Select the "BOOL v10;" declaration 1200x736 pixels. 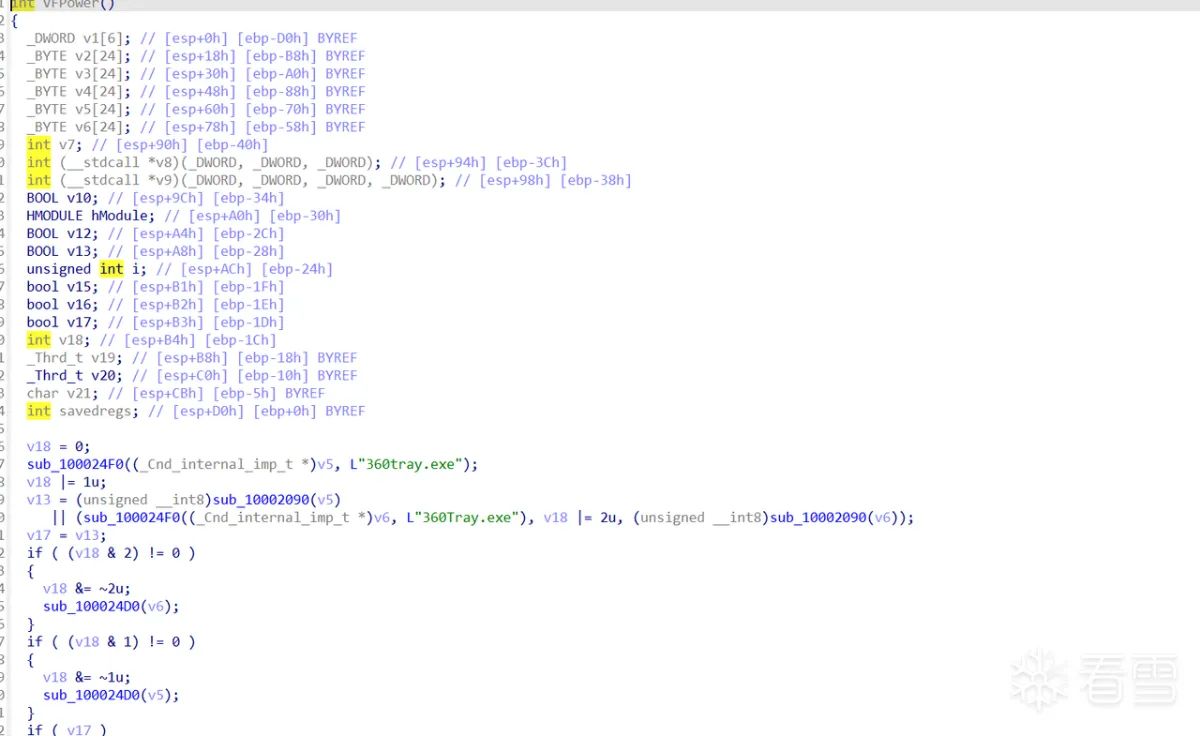point(63,198)
